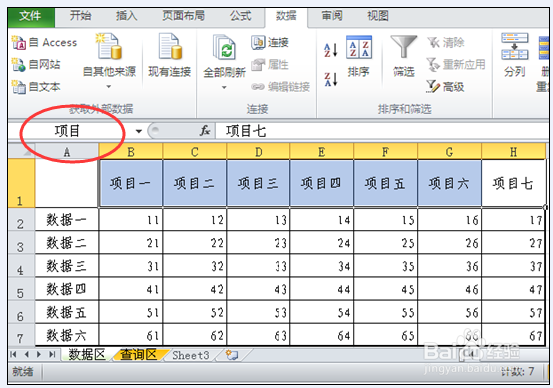This screenshot has width=553, height=388.
Task: Select cell 项目一
Action: 131,183
